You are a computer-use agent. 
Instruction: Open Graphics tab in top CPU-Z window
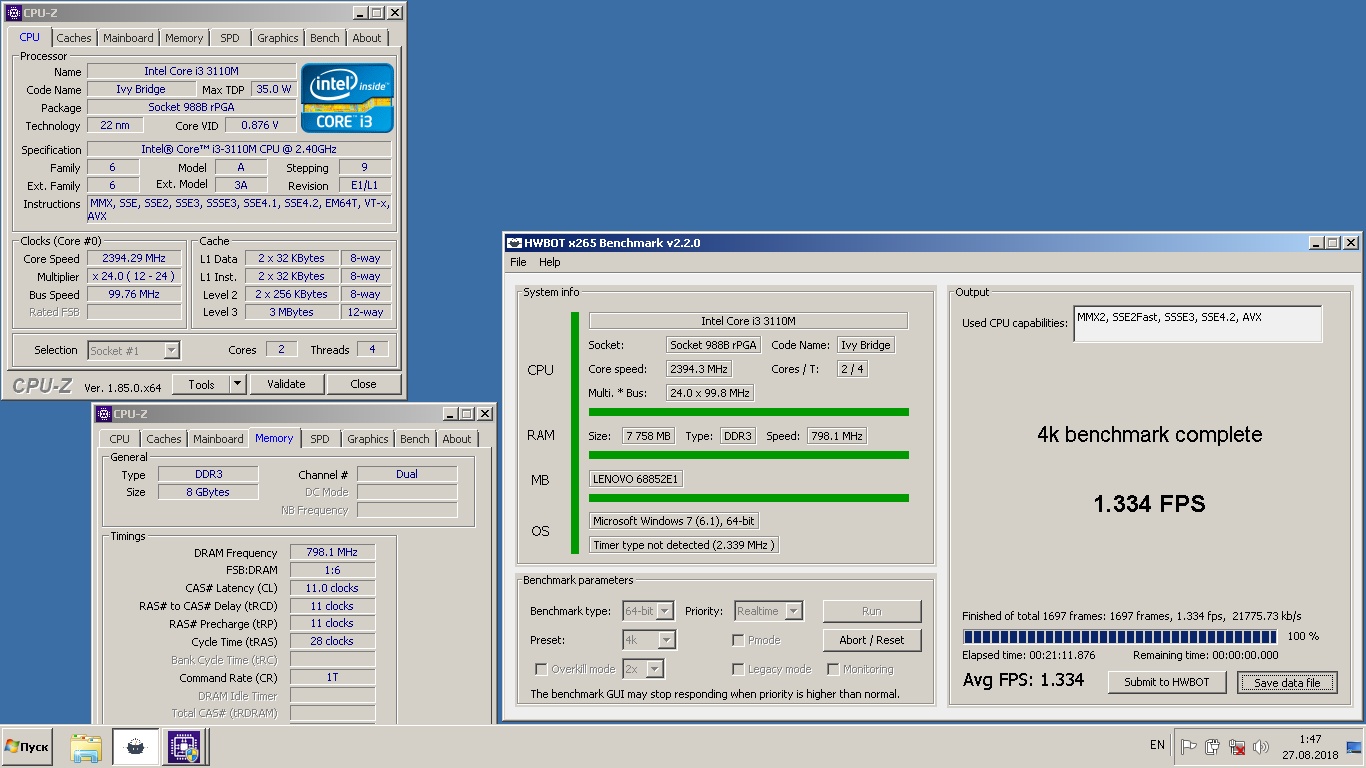[x=277, y=38]
